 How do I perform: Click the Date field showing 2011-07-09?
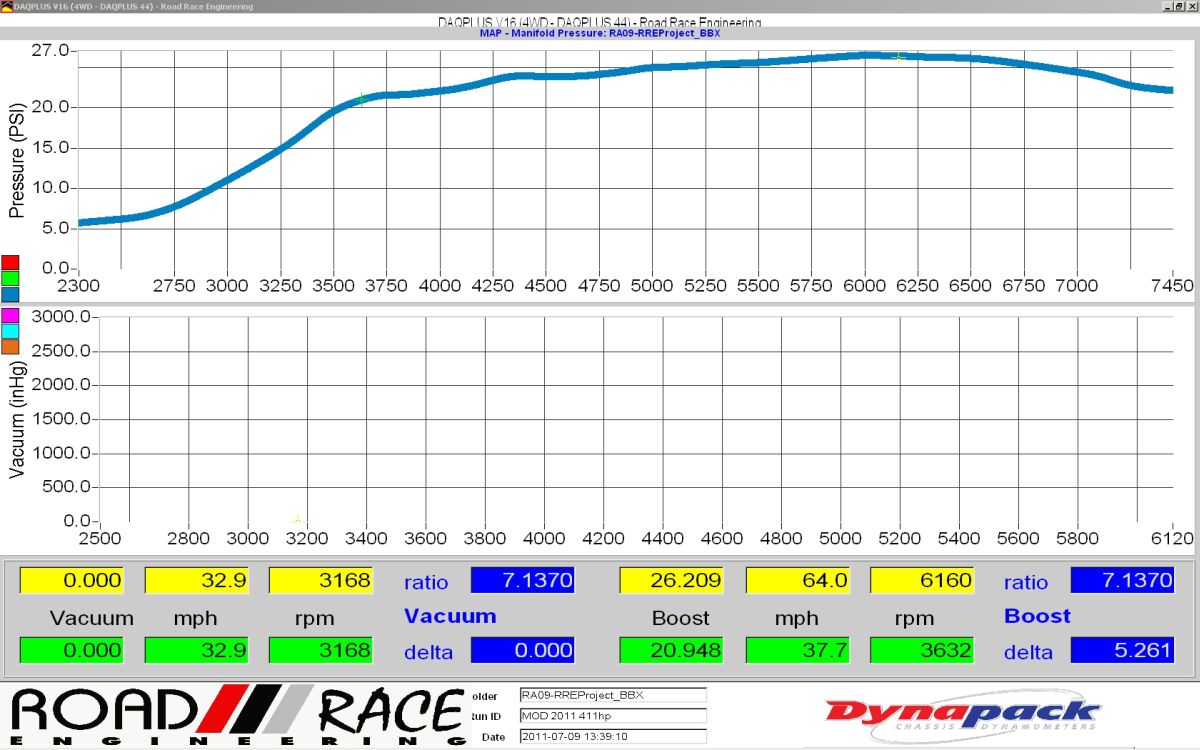(x=612, y=736)
